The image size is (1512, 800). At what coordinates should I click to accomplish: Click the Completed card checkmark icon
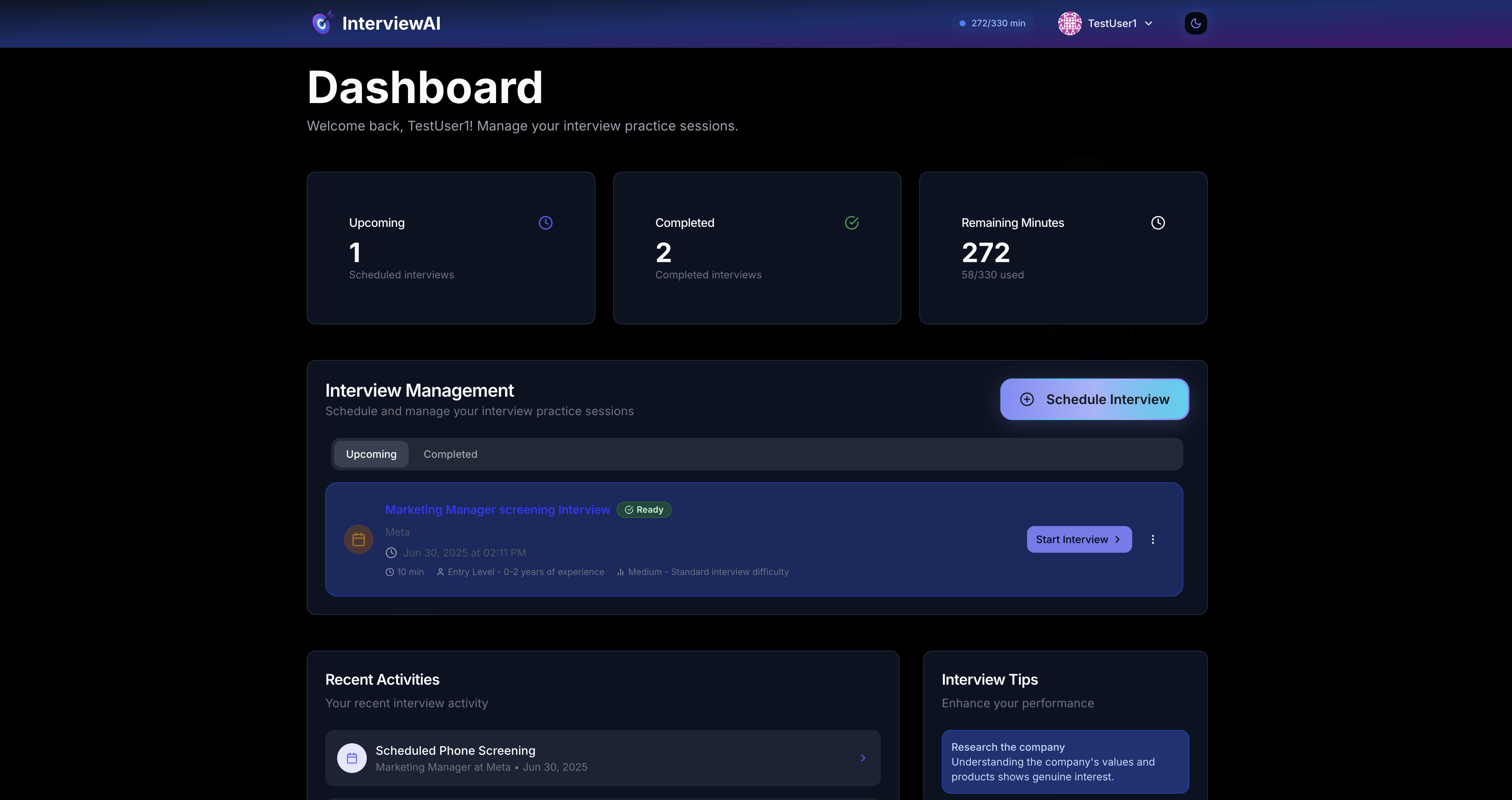pos(851,223)
